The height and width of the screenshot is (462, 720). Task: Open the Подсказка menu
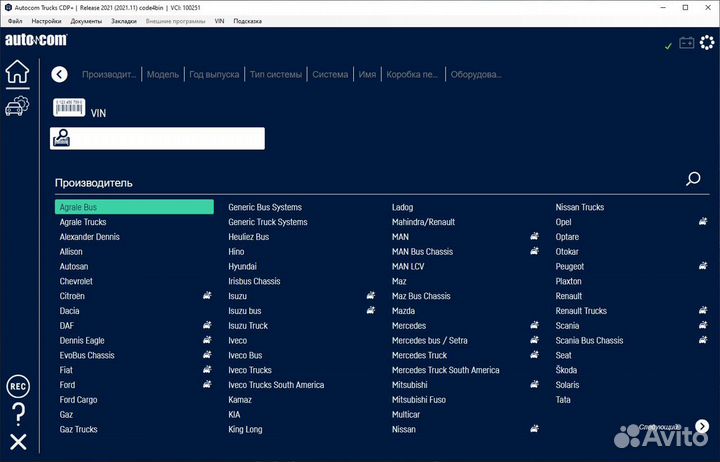[247, 20]
